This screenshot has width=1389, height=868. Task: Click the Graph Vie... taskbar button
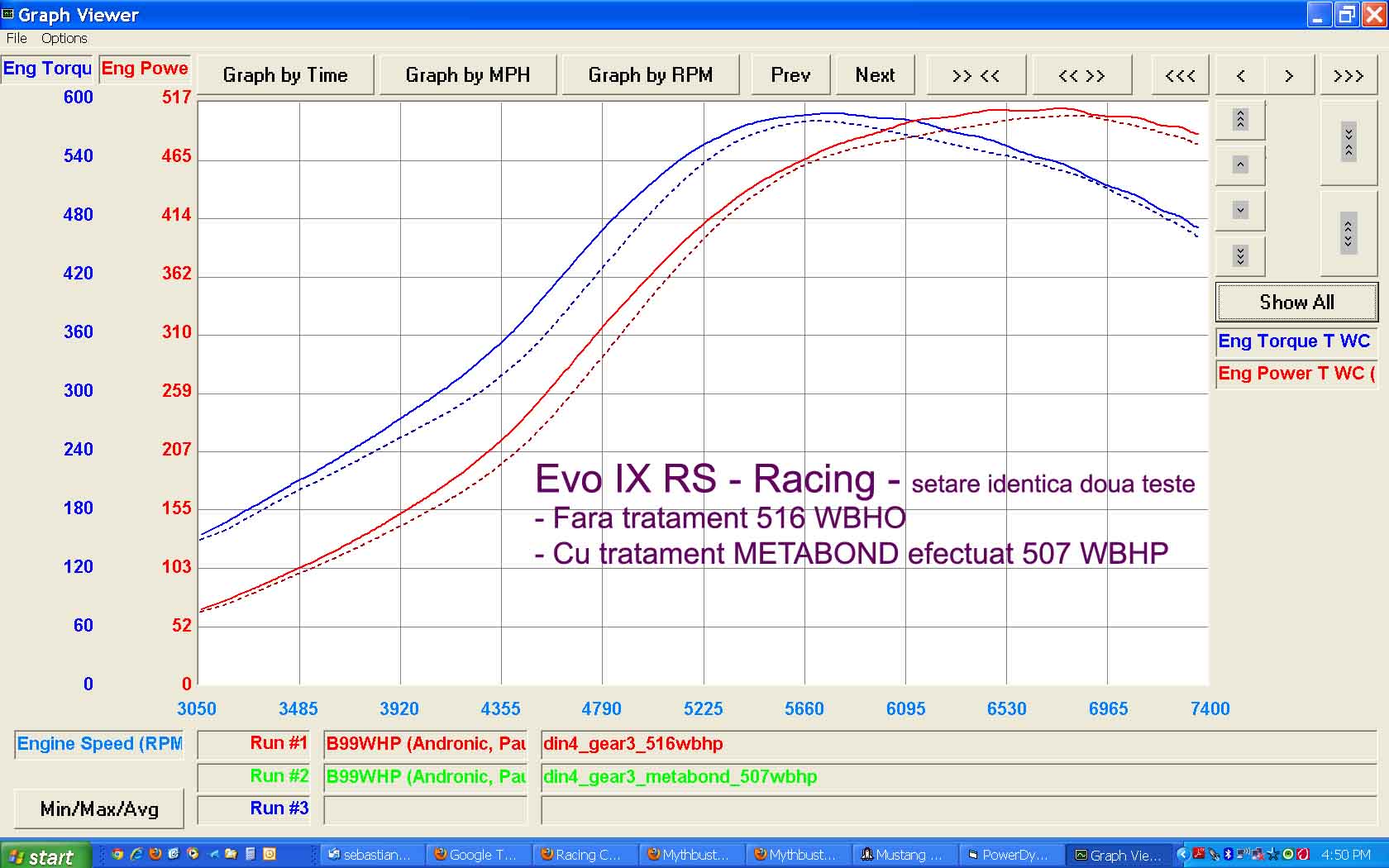[1119, 855]
